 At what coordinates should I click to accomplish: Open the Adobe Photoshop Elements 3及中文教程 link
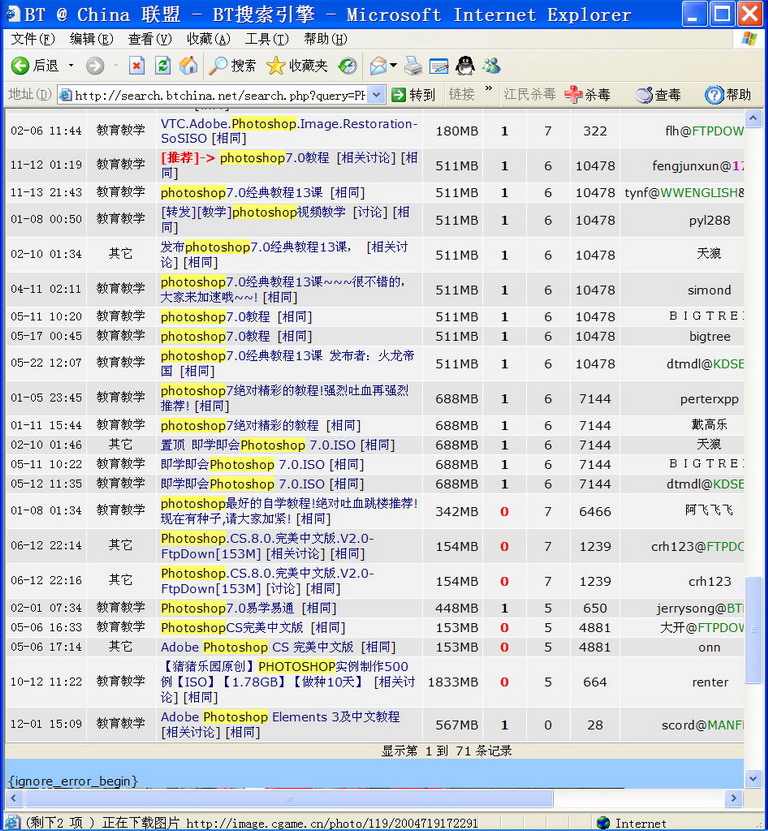pos(280,717)
